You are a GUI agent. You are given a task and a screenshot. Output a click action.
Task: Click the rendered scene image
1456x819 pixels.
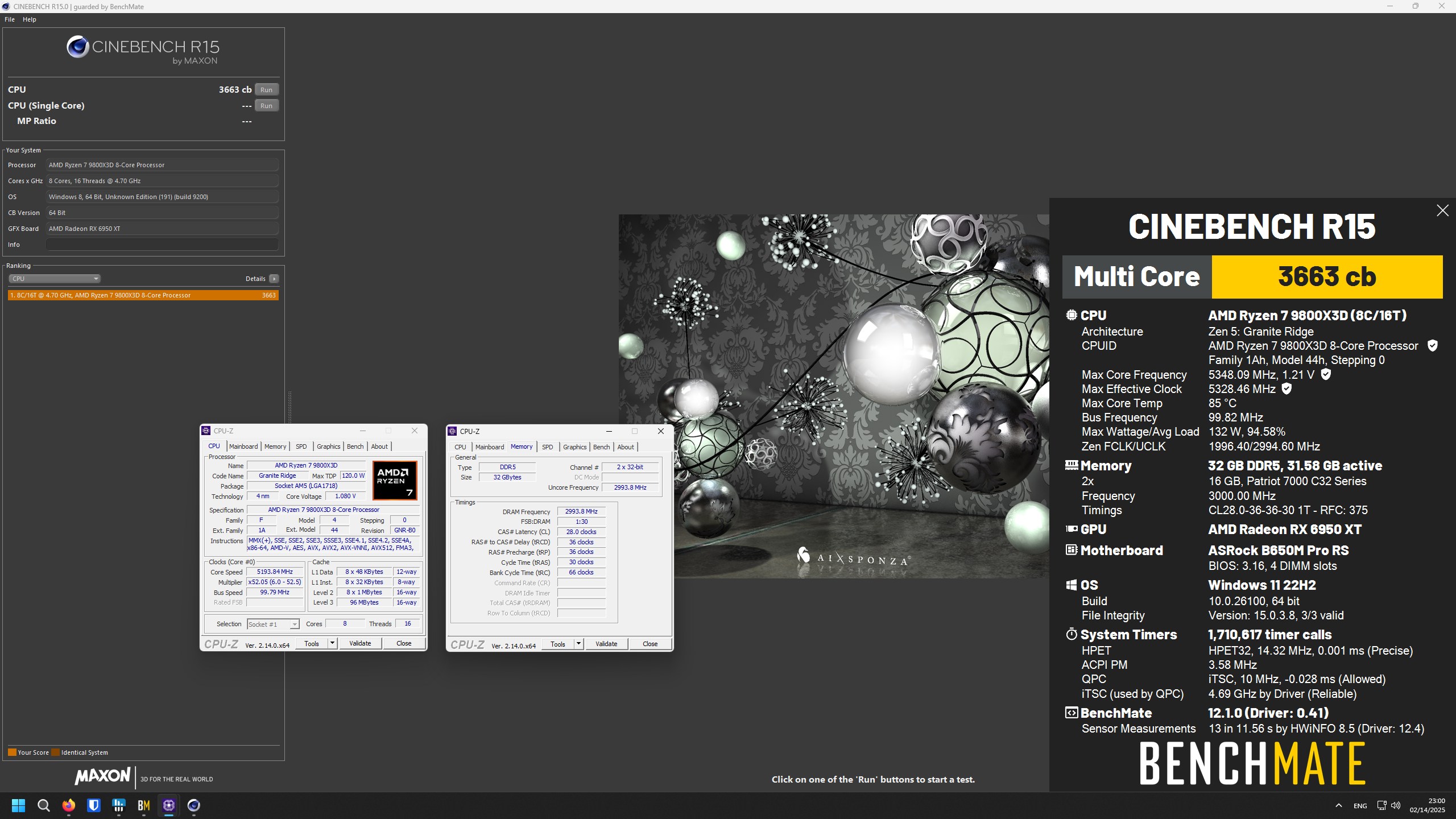(834, 396)
